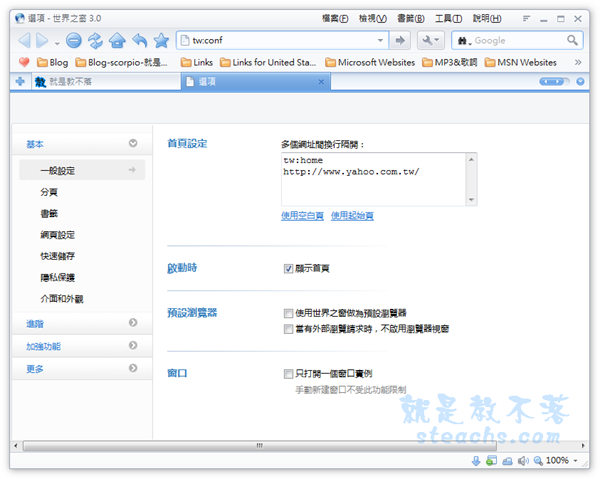Viewport: 600px width, 479px height.
Task: Collapse the 基本 settings section
Action: (82, 144)
